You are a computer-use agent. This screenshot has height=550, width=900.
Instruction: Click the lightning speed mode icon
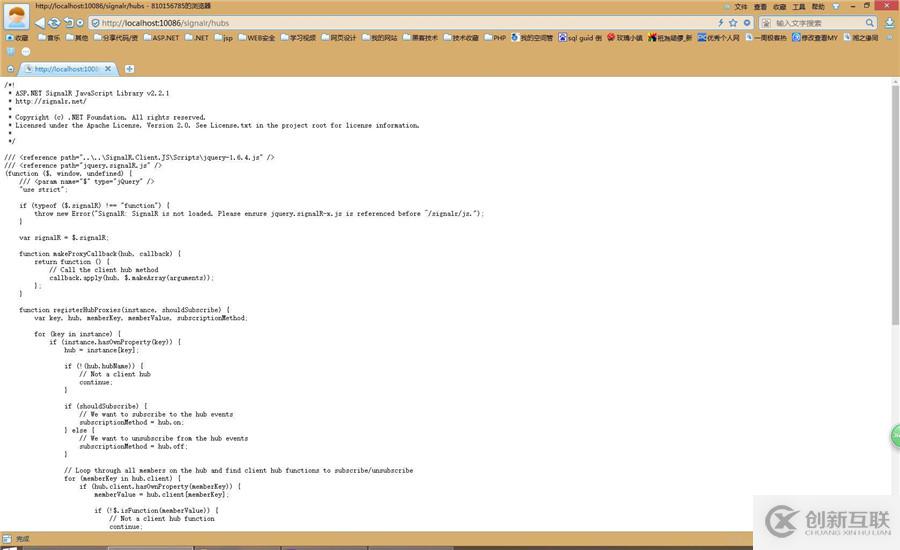(x=720, y=22)
